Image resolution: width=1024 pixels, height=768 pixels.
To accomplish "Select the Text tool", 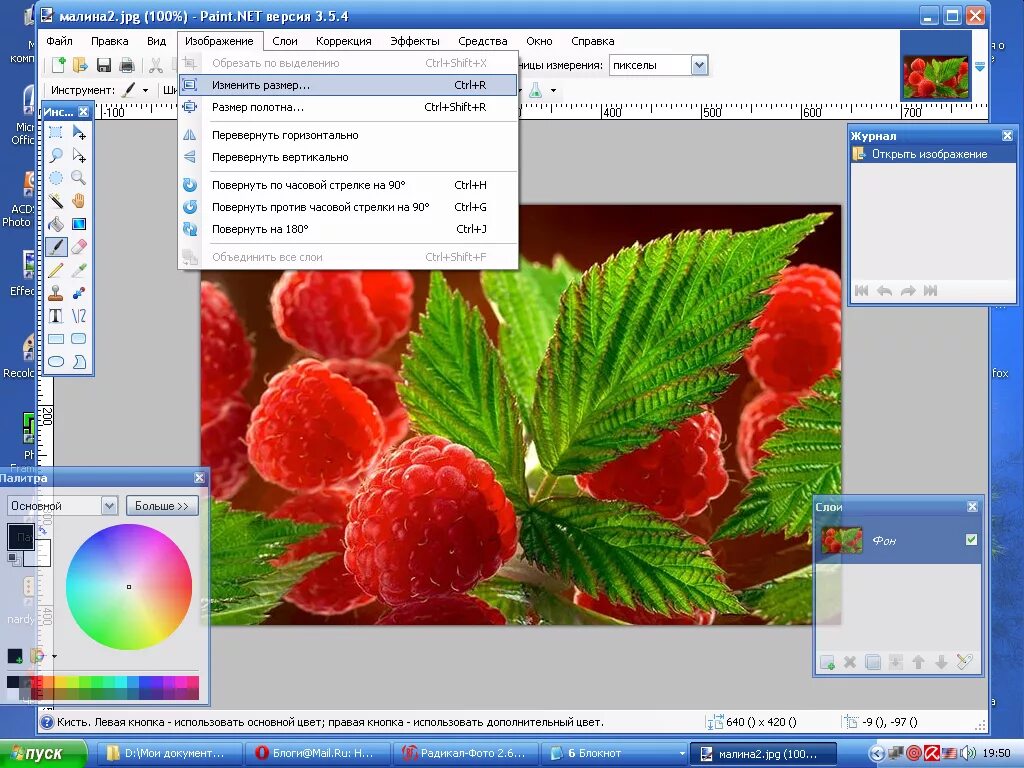I will click(56, 316).
